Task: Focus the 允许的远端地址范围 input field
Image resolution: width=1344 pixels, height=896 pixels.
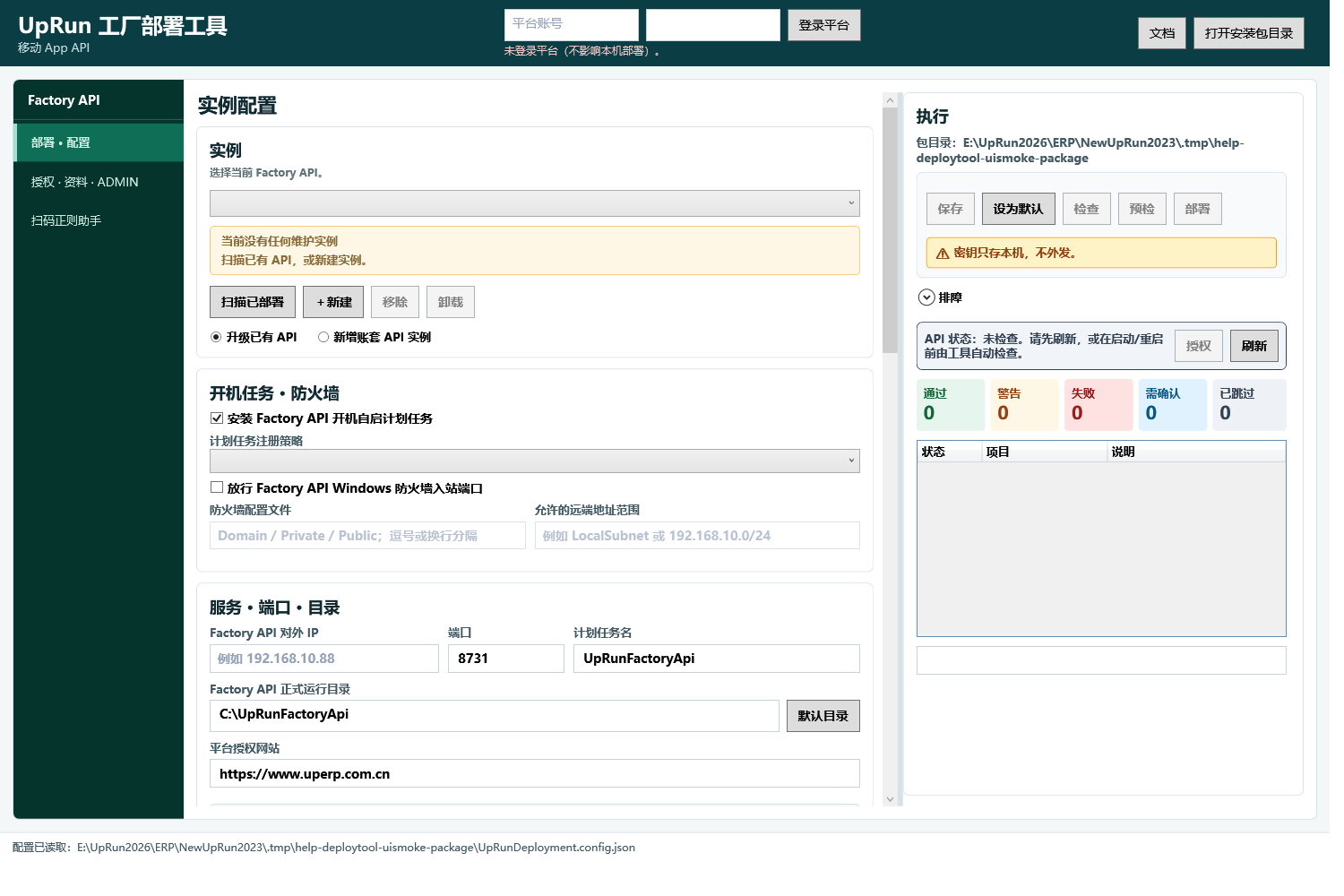Action: [697, 536]
